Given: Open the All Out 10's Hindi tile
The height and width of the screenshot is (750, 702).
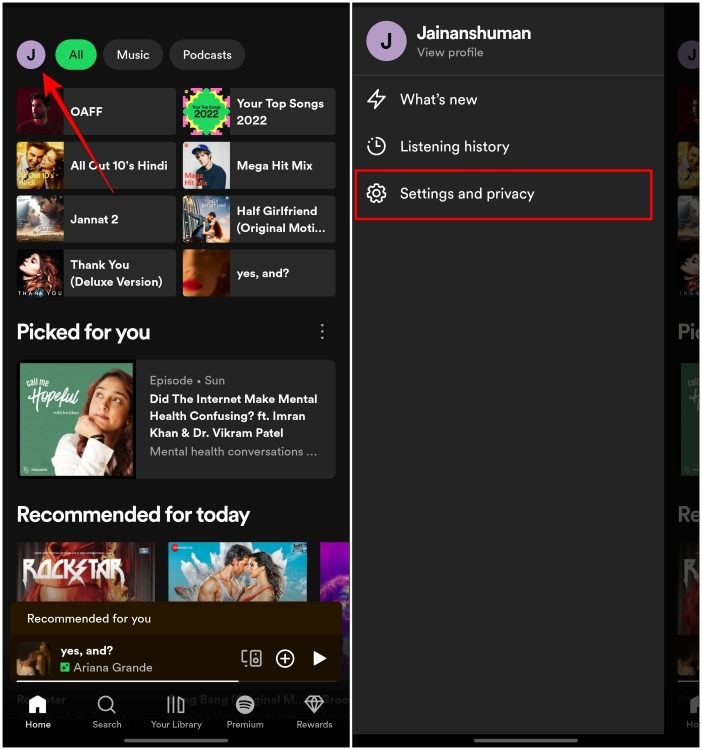Looking at the screenshot, I should (x=96, y=165).
